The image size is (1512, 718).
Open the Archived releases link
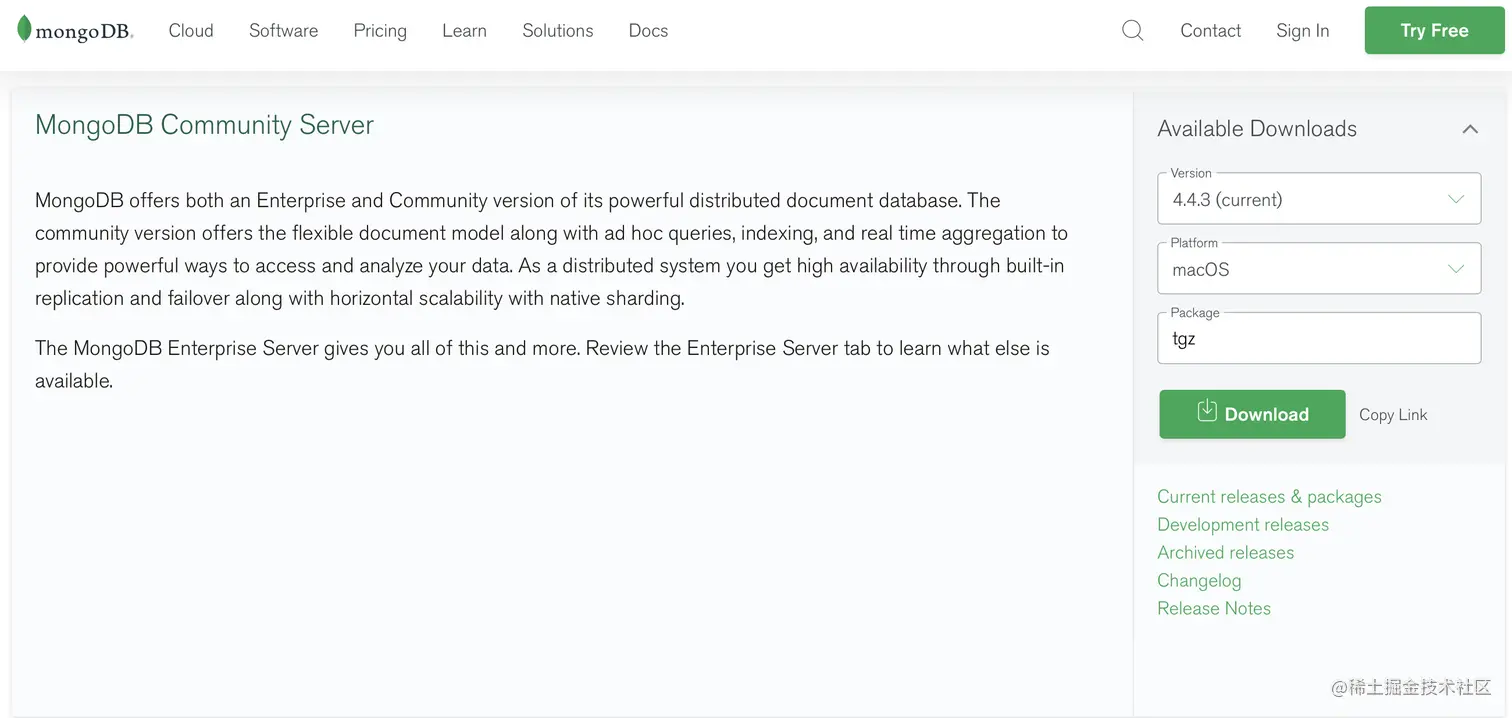click(x=1225, y=553)
